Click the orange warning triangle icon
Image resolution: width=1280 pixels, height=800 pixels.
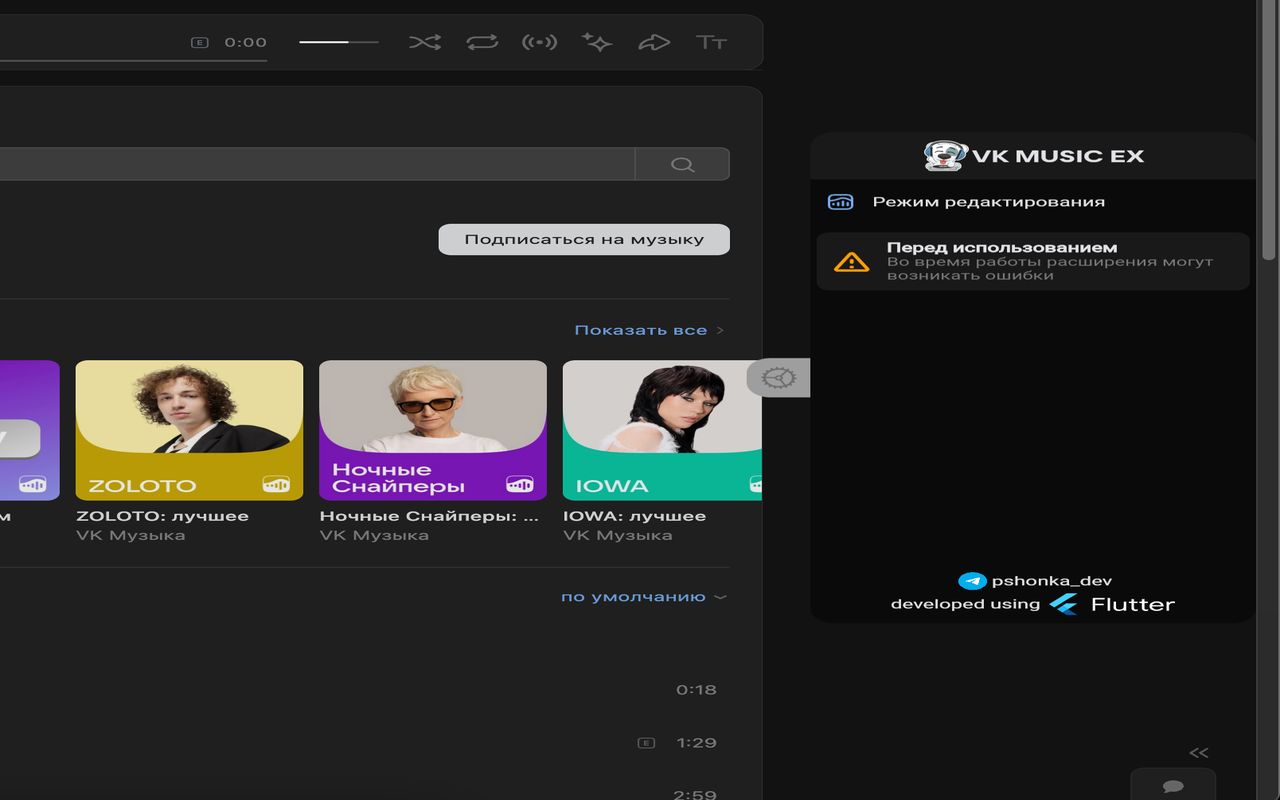[851, 262]
